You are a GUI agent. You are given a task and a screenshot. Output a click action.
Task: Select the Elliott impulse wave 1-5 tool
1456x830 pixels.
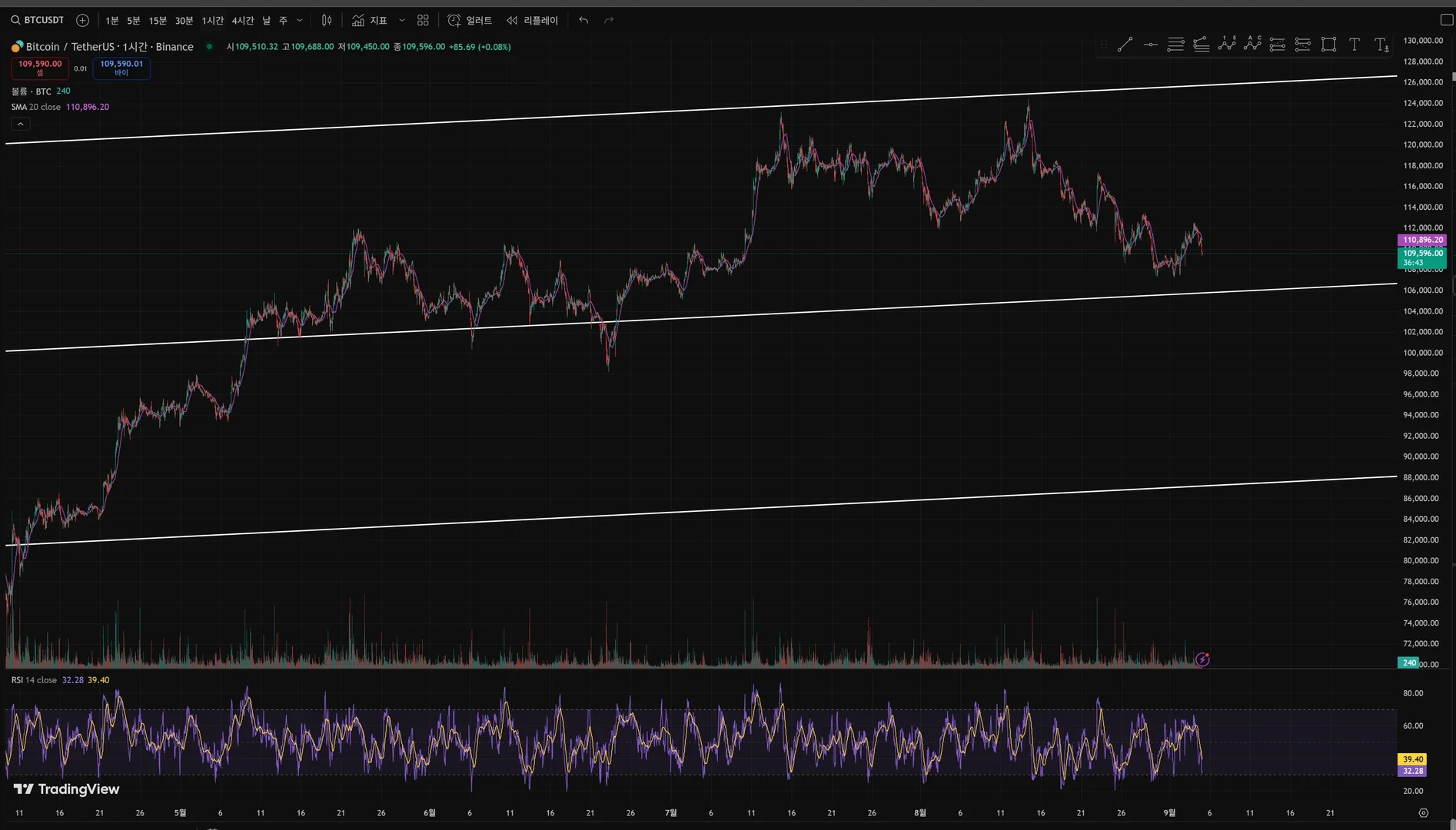coord(1227,45)
